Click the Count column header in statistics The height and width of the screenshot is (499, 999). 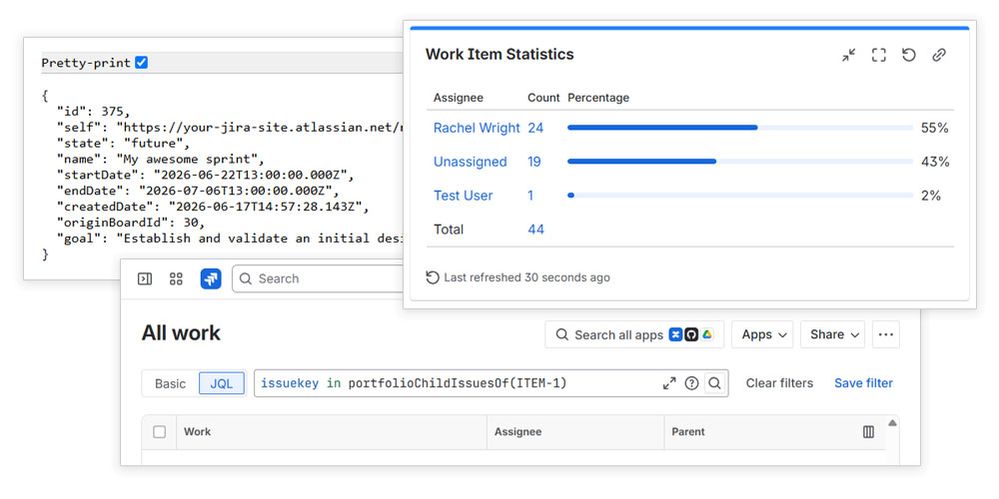tap(543, 98)
